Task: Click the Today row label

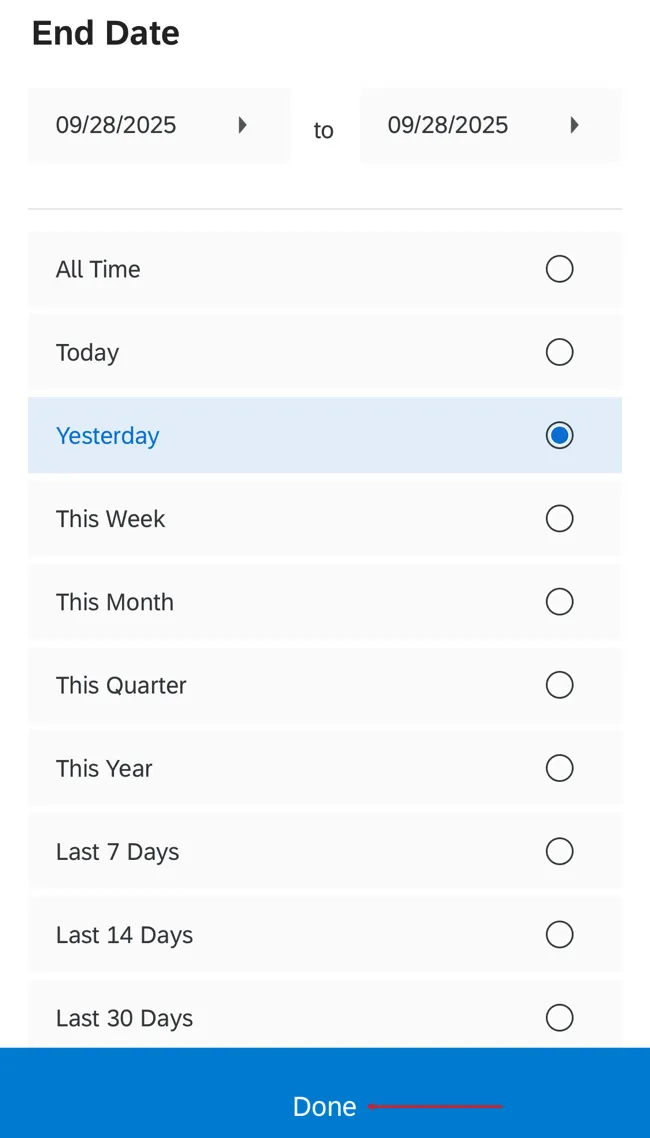Action: (87, 352)
